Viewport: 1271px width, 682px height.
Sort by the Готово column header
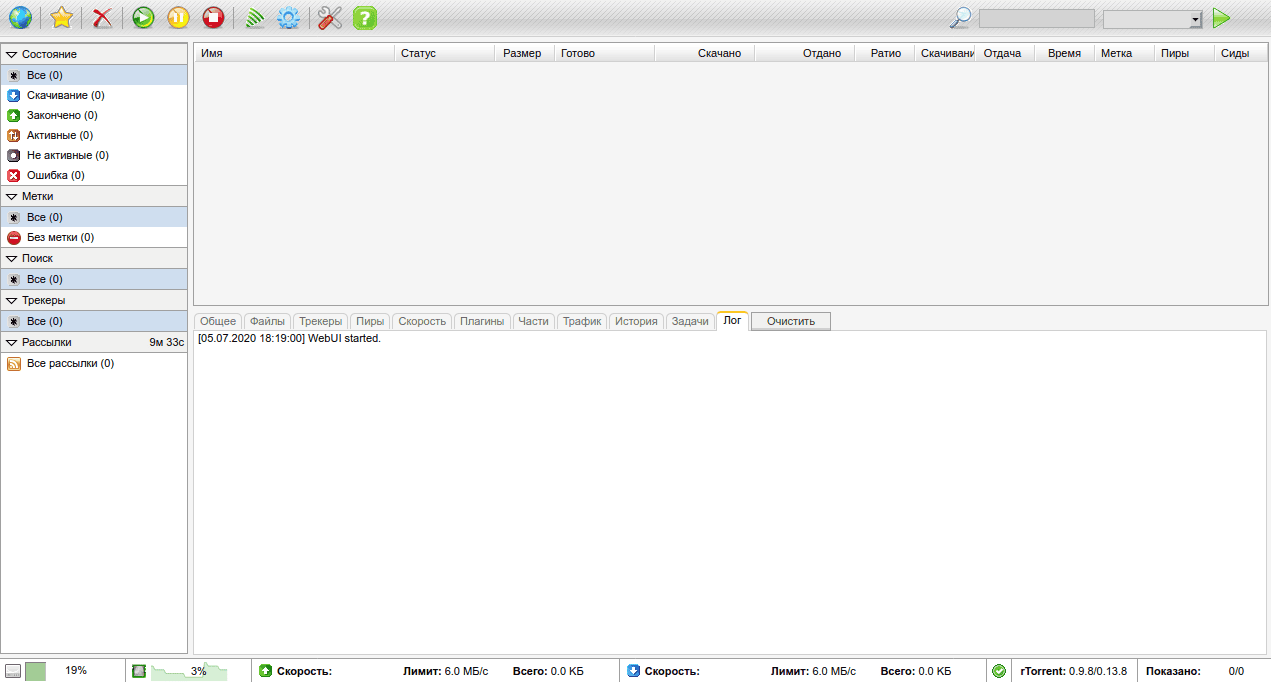[x=604, y=53]
